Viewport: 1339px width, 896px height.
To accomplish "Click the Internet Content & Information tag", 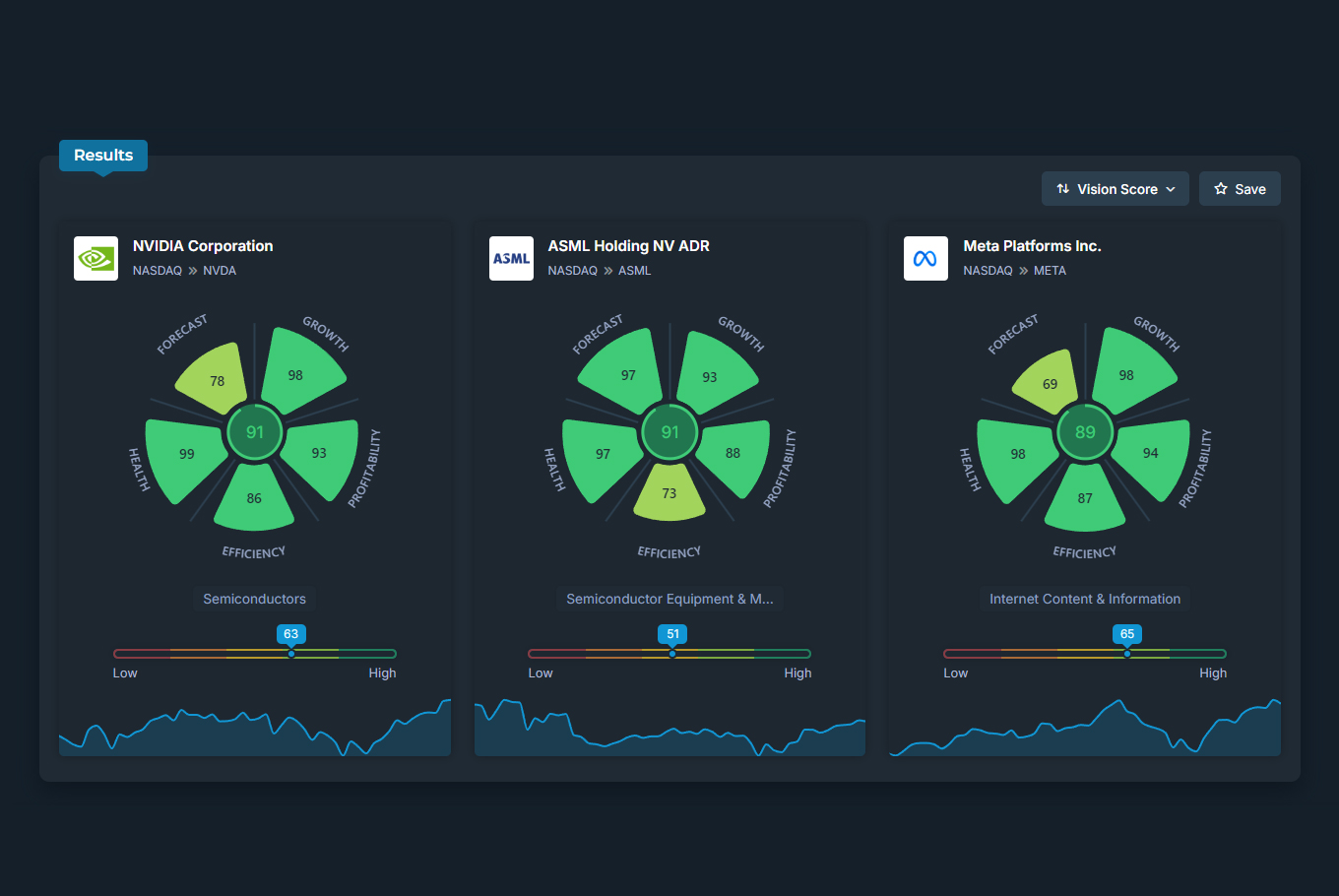I will pyautogui.click(x=1085, y=599).
